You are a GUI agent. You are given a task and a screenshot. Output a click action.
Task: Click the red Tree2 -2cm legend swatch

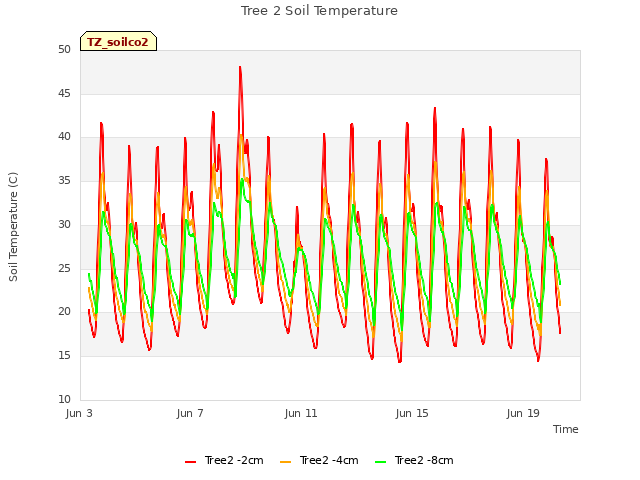point(191,462)
